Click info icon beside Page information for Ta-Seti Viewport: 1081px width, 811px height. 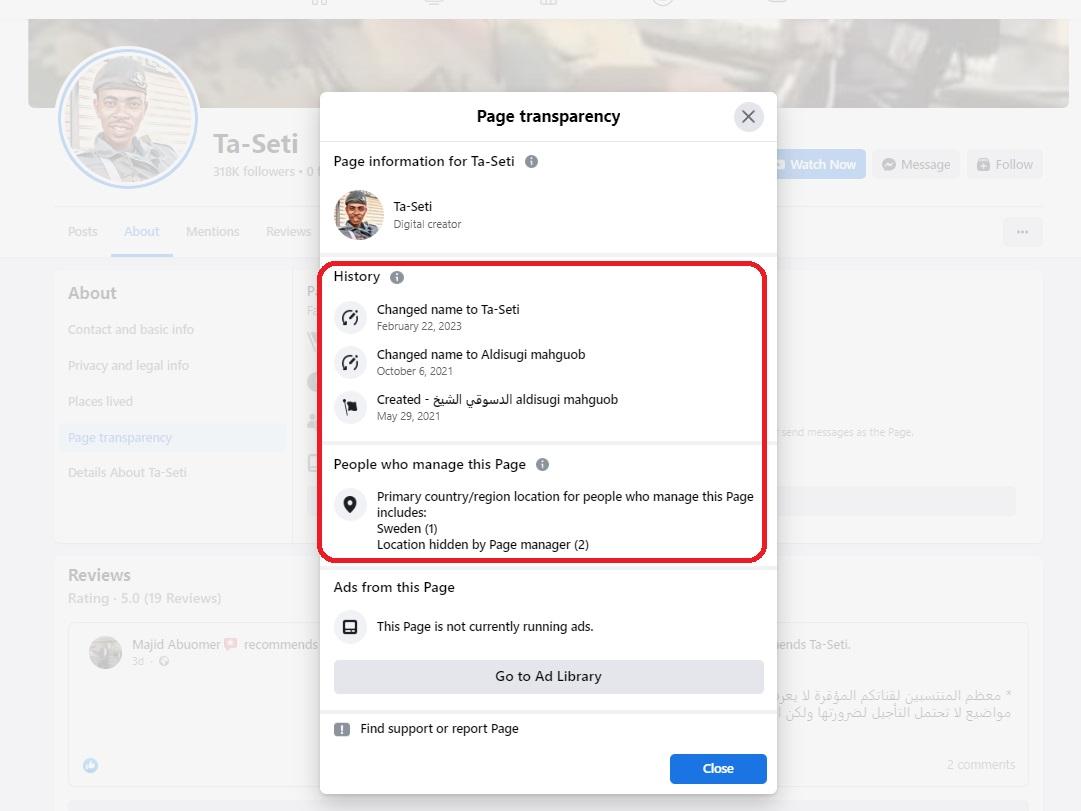coord(532,161)
